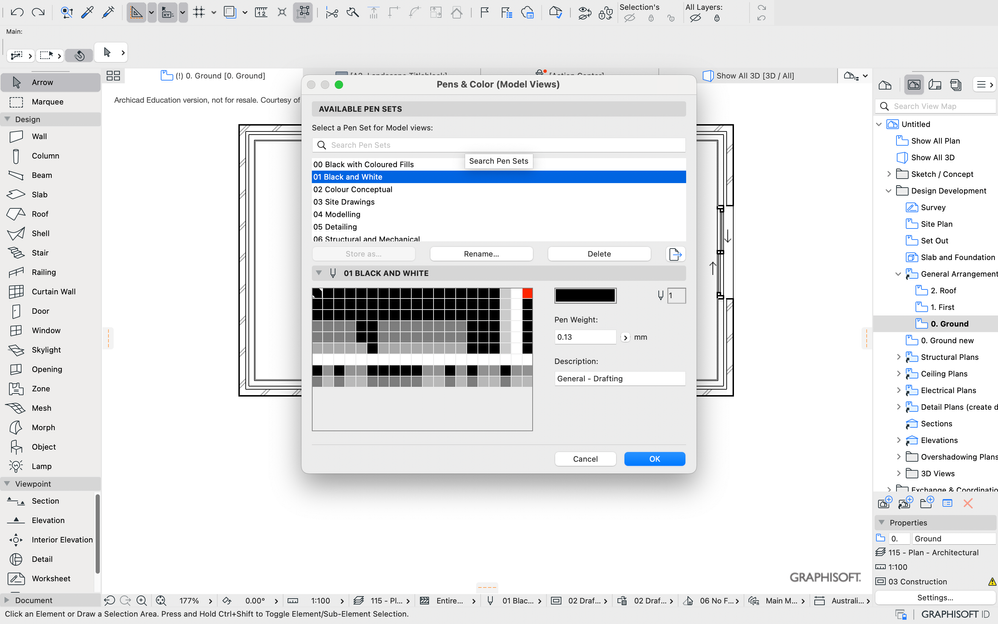Viewport: 998px width, 624px height.
Task: Click the Undo icon in toolbar
Action: click(x=17, y=12)
